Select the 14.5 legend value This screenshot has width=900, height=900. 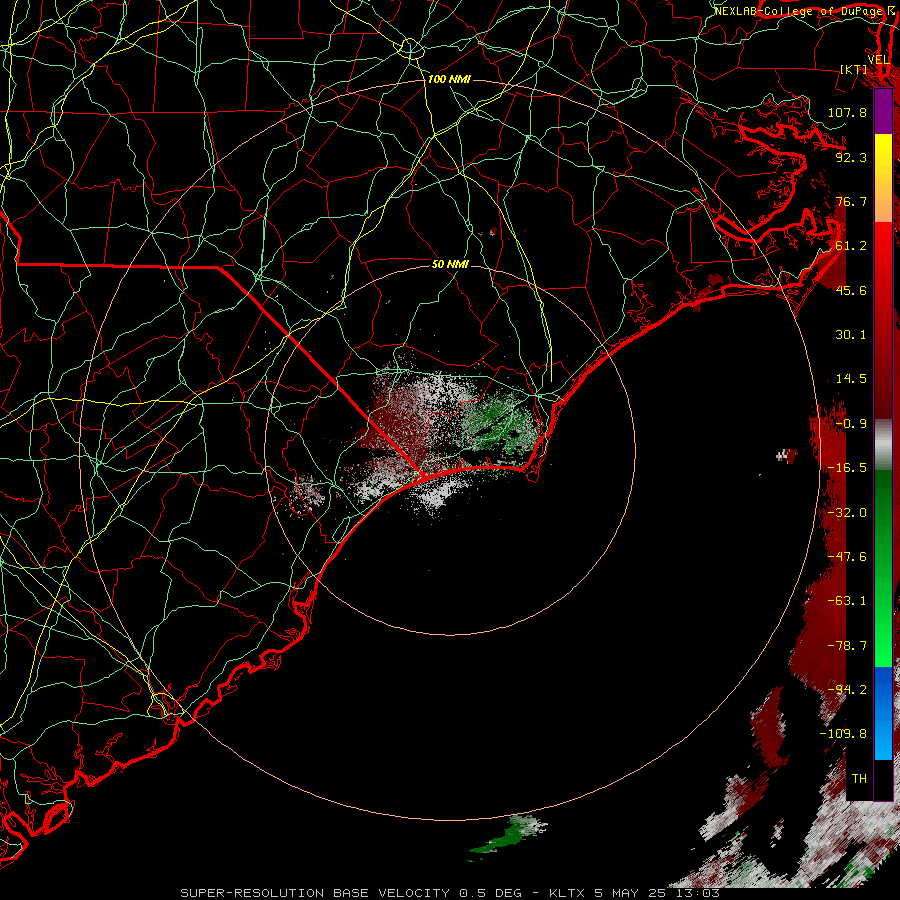click(x=851, y=379)
